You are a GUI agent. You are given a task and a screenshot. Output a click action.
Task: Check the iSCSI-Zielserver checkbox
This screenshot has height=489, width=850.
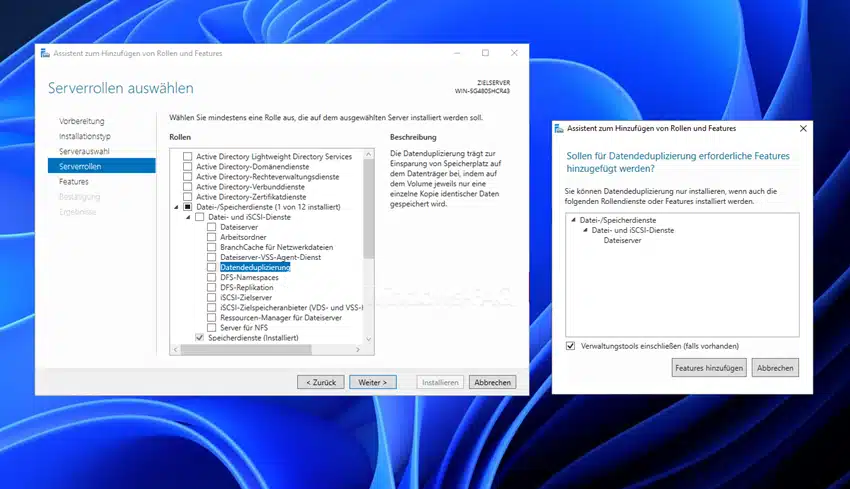[211, 297]
